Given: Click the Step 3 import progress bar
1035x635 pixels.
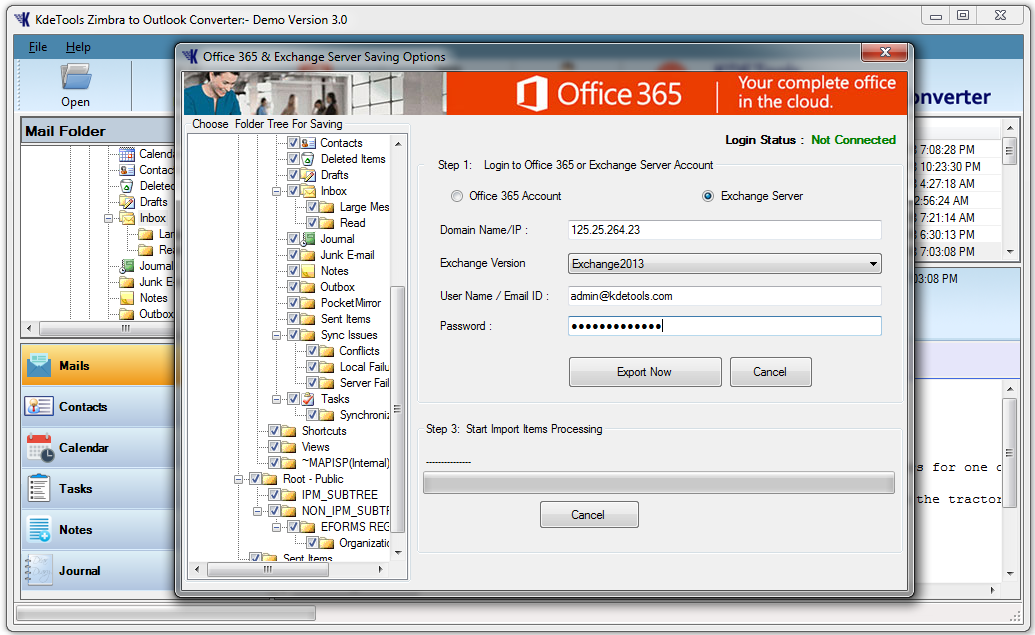Looking at the screenshot, I should coord(658,483).
